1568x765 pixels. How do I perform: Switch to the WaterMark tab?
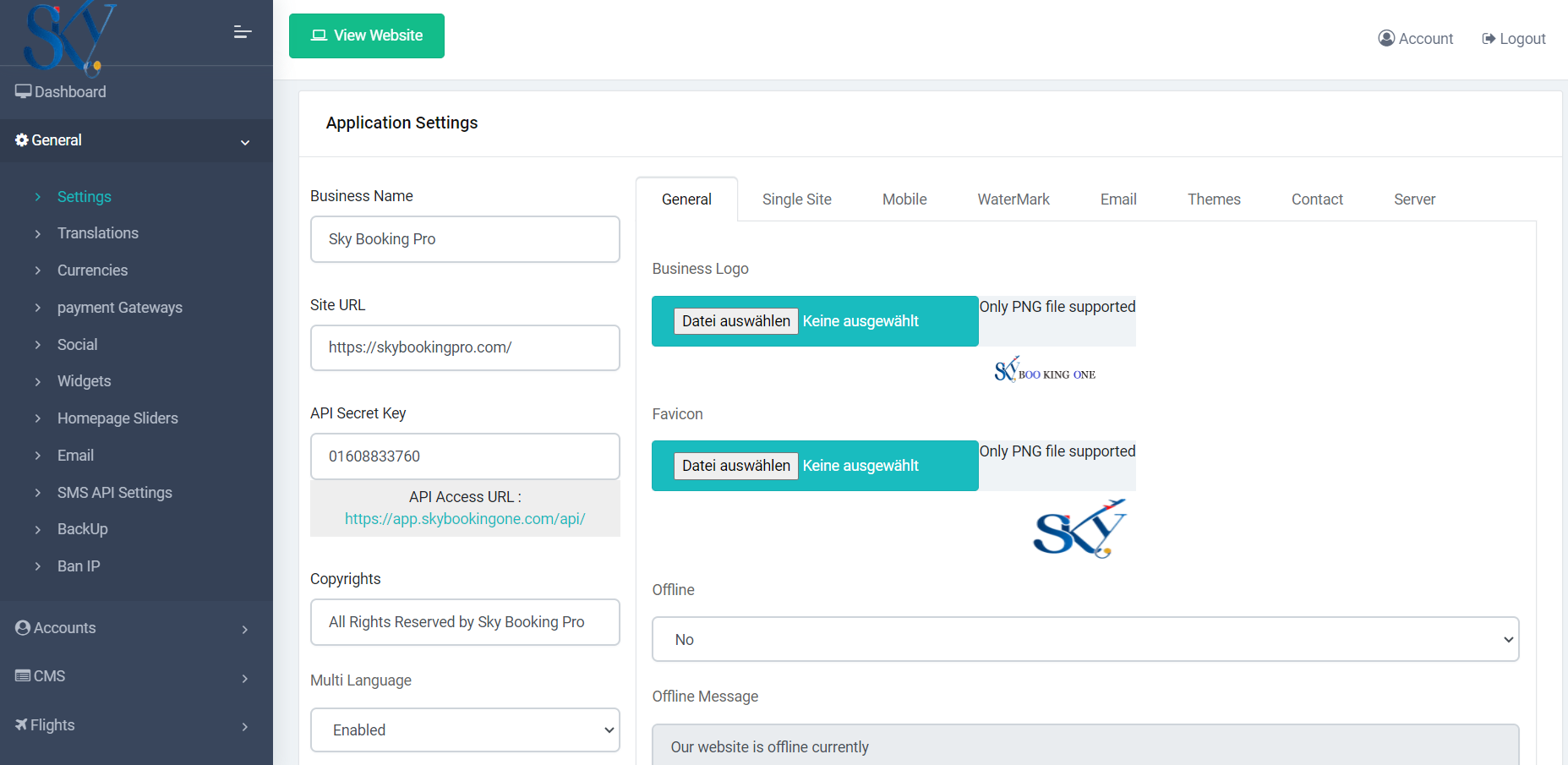1013,199
